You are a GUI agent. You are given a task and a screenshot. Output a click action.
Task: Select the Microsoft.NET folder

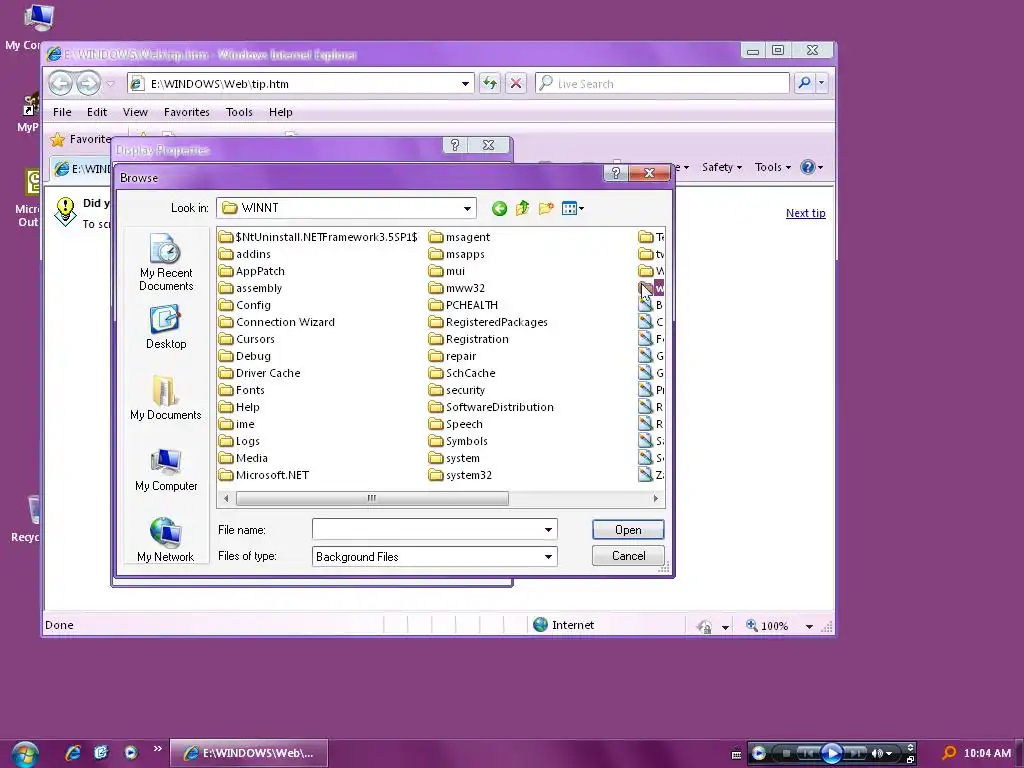pyautogui.click(x=264, y=475)
